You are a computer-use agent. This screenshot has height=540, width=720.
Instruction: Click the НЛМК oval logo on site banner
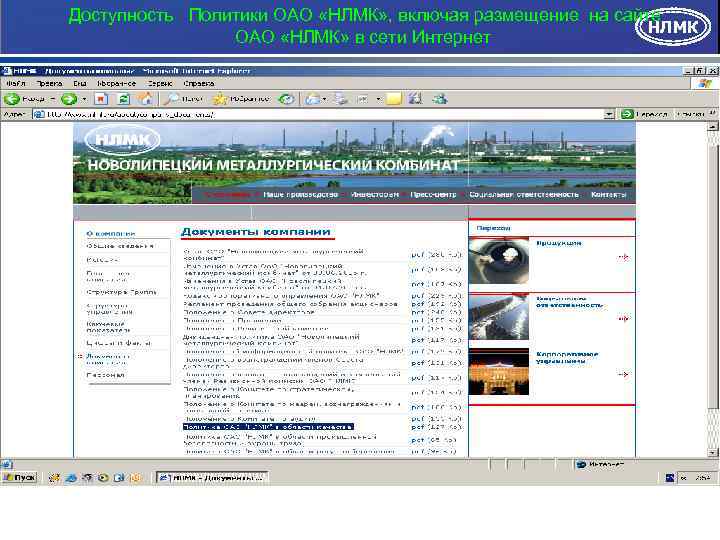[x=122, y=140]
